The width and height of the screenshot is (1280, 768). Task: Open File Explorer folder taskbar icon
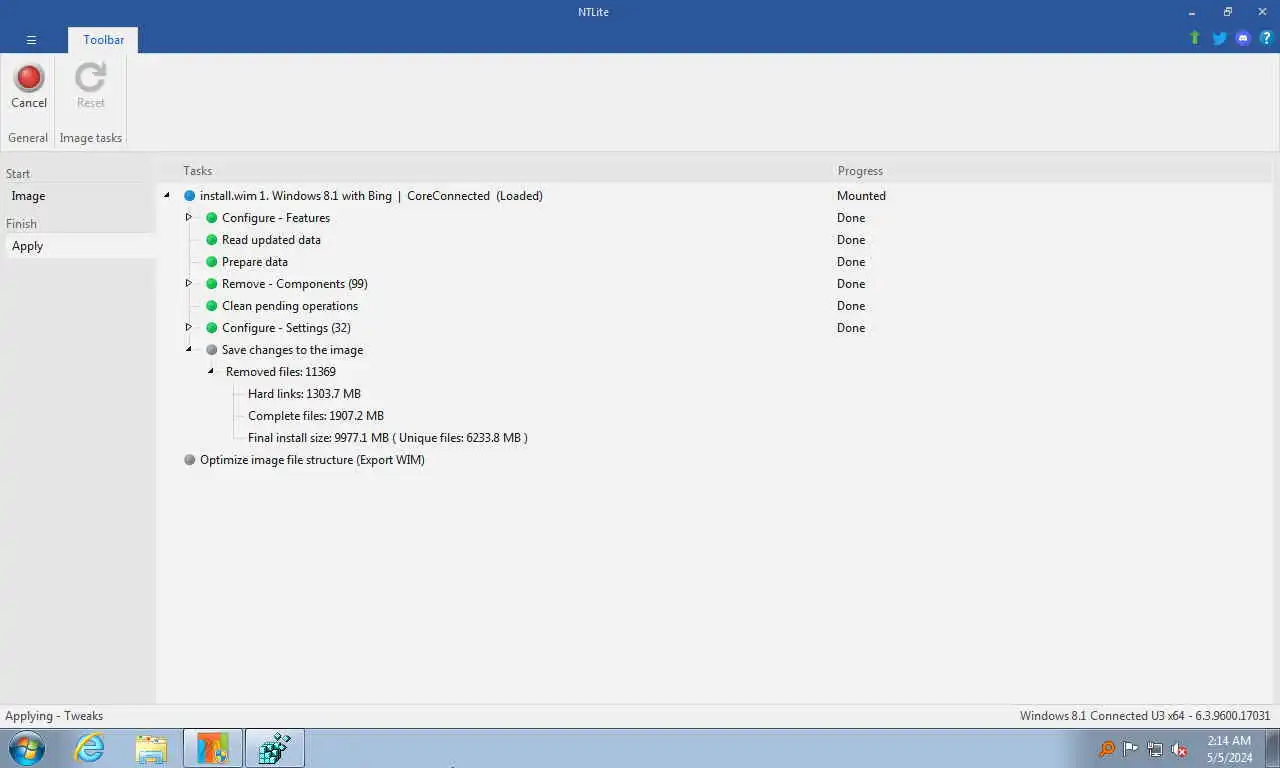(151, 748)
